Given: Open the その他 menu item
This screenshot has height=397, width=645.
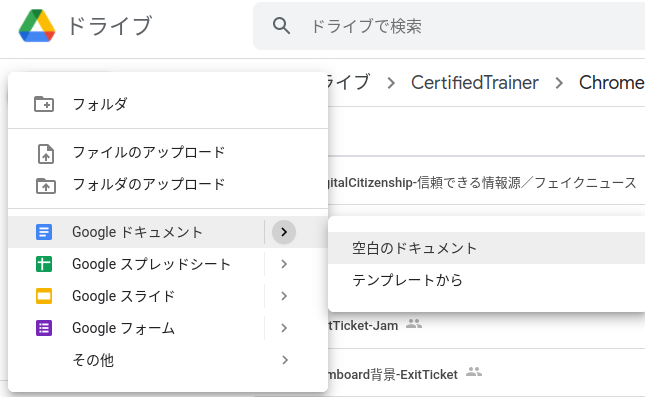Looking at the screenshot, I should 168,360.
